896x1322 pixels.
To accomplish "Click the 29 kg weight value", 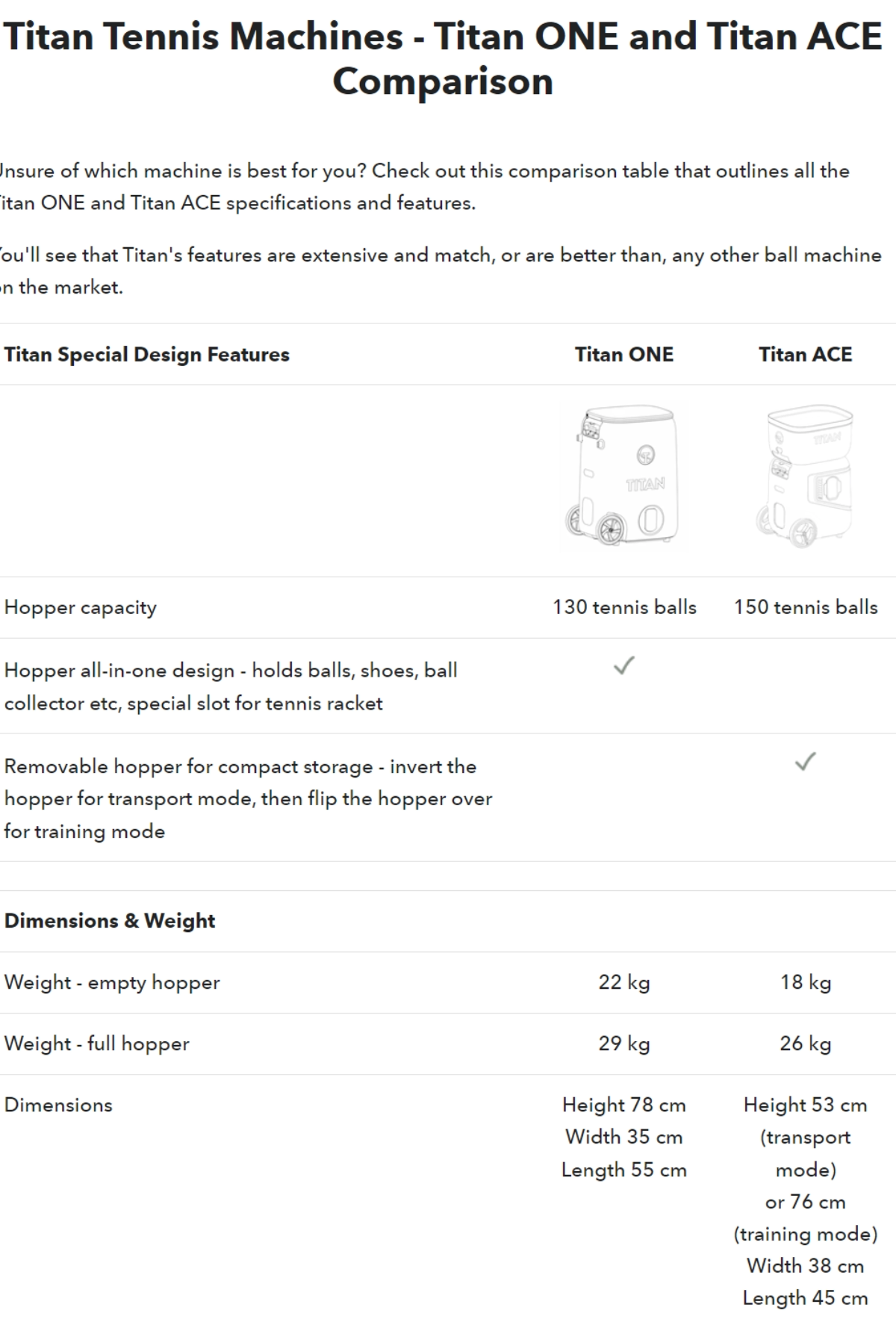I will [624, 1044].
